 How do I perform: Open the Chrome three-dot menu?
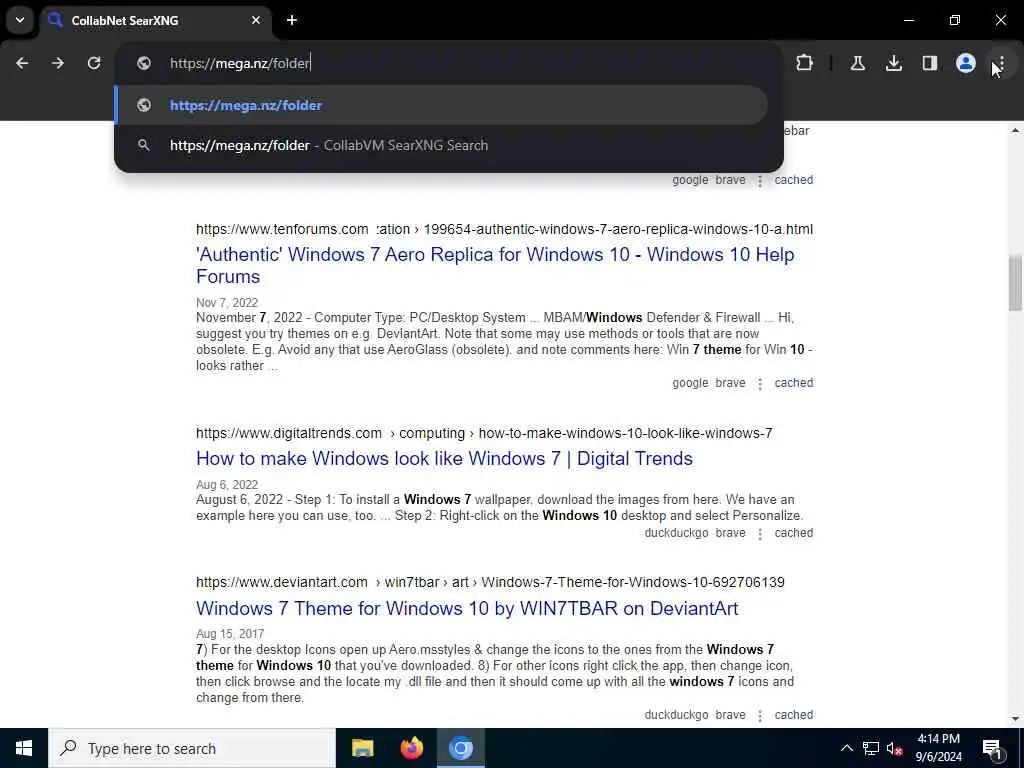click(1001, 63)
